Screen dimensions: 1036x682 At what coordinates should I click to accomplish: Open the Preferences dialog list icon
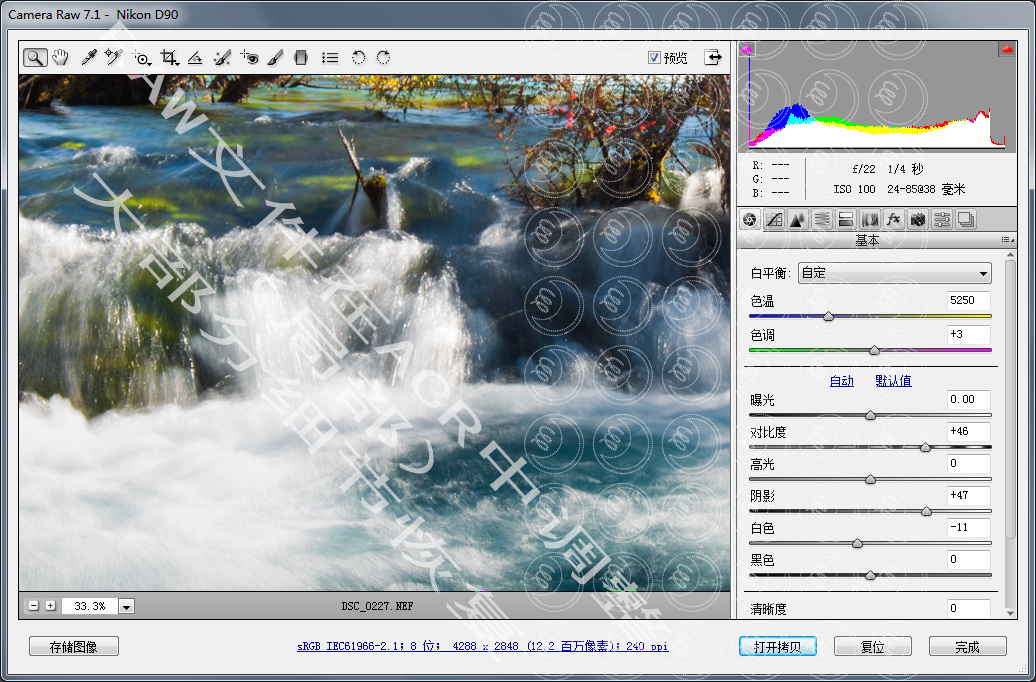(x=330, y=57)
